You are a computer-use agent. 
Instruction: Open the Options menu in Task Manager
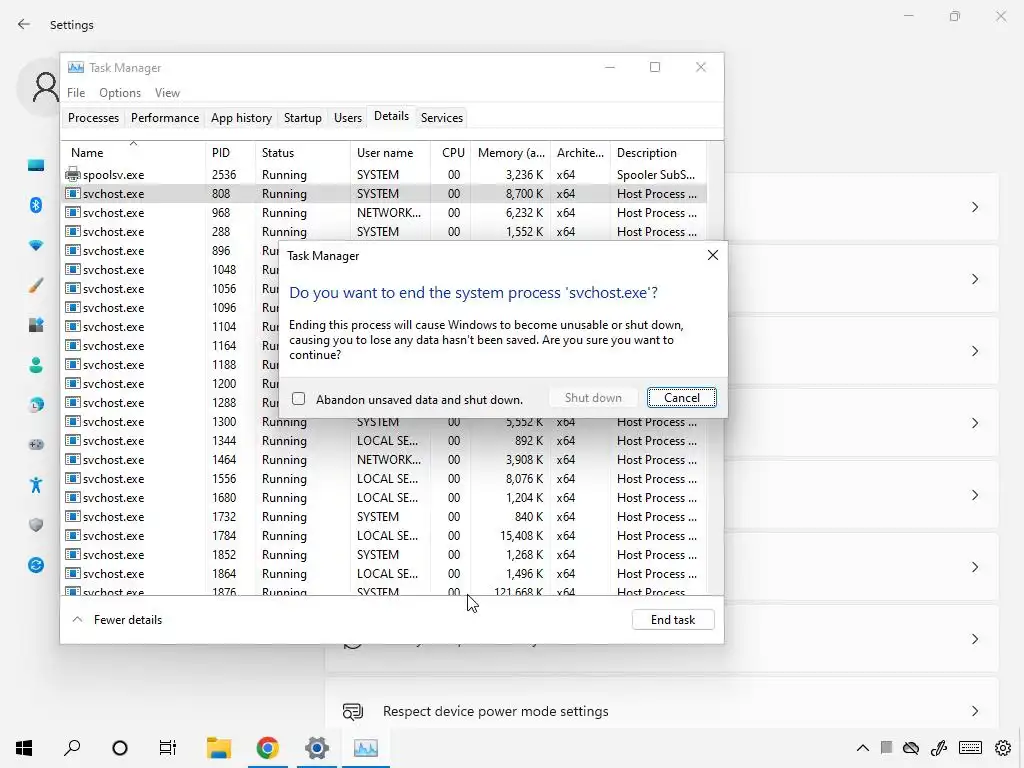click(120, 93)
